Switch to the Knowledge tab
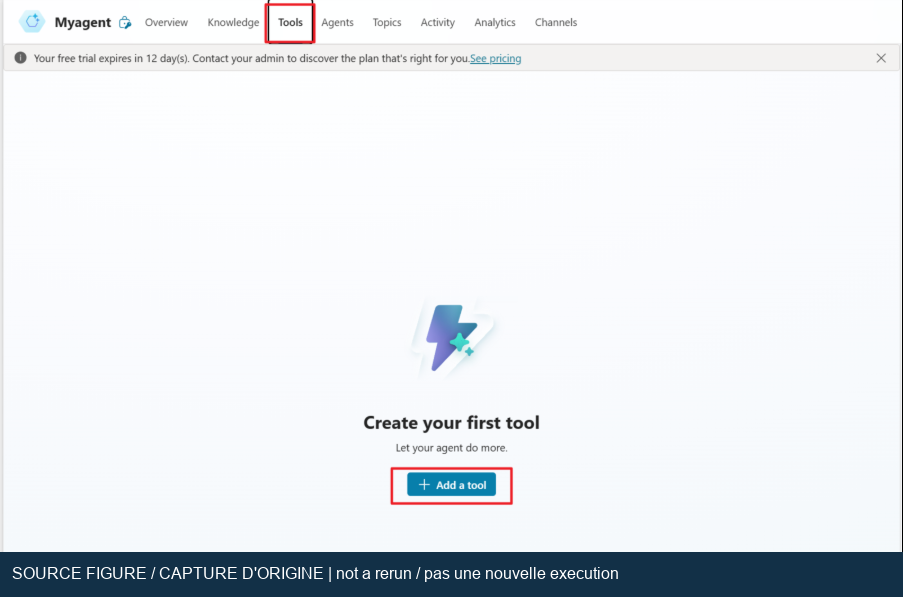 pos(233,22)
